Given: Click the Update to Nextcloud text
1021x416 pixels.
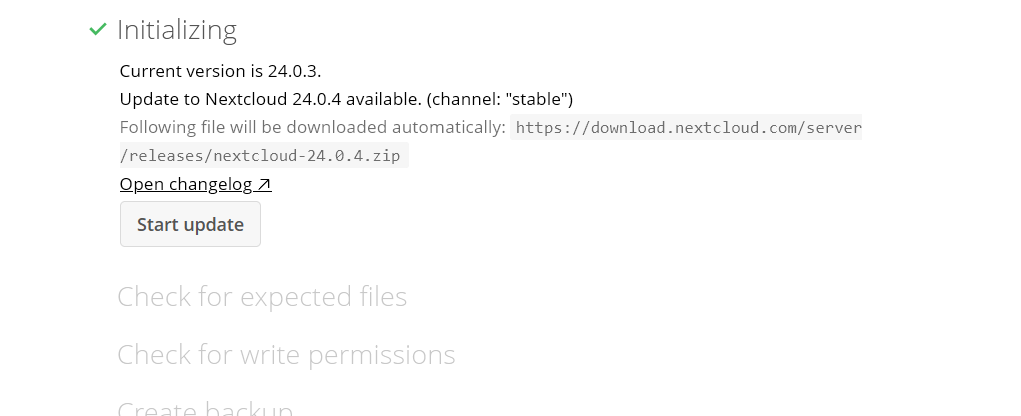Looking at the screenshot, I should click(204, 99).
